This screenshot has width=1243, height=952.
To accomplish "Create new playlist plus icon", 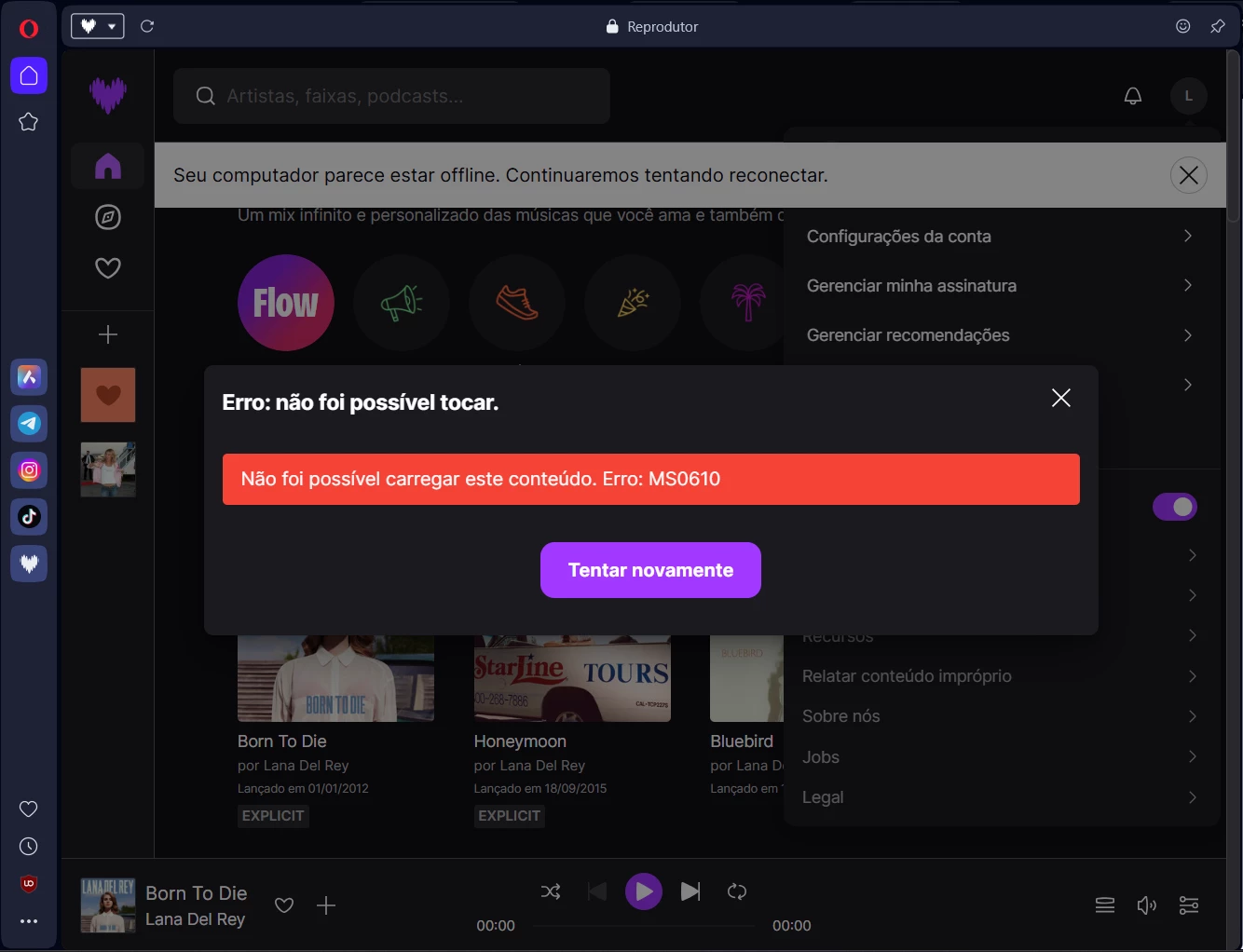I will click(108, 334).
